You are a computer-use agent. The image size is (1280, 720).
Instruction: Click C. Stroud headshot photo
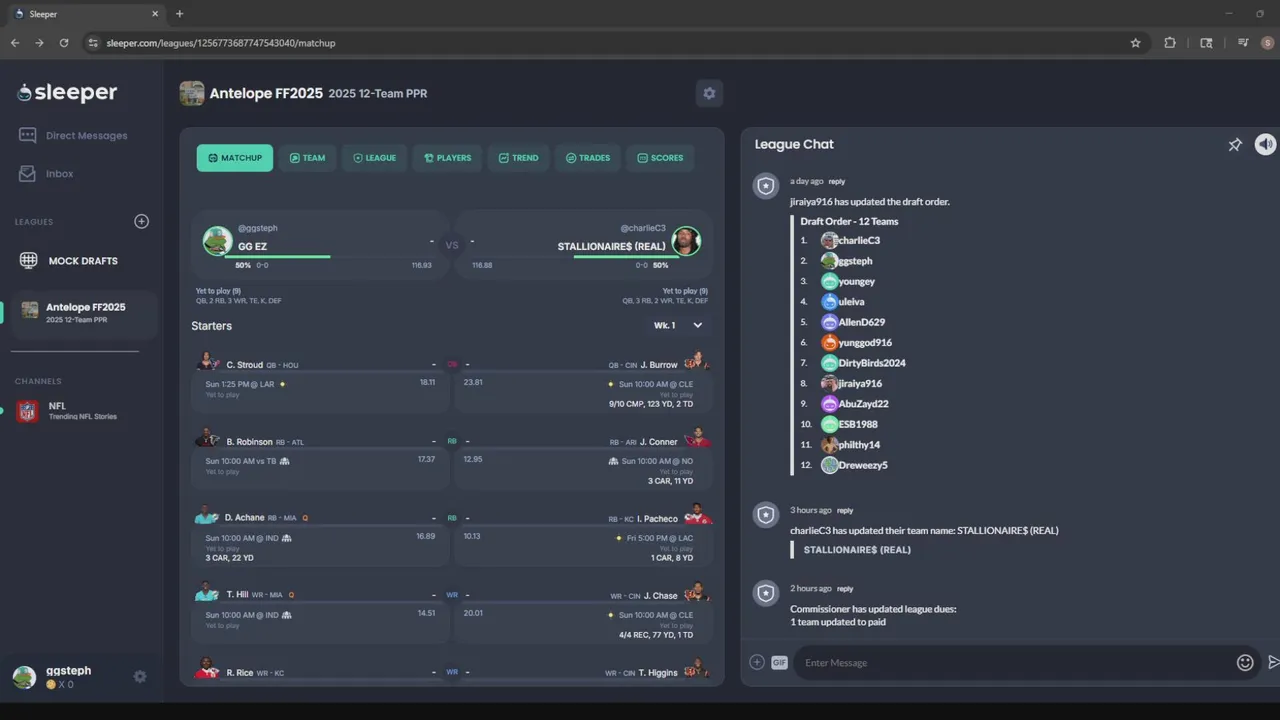[x=208, y=362]
